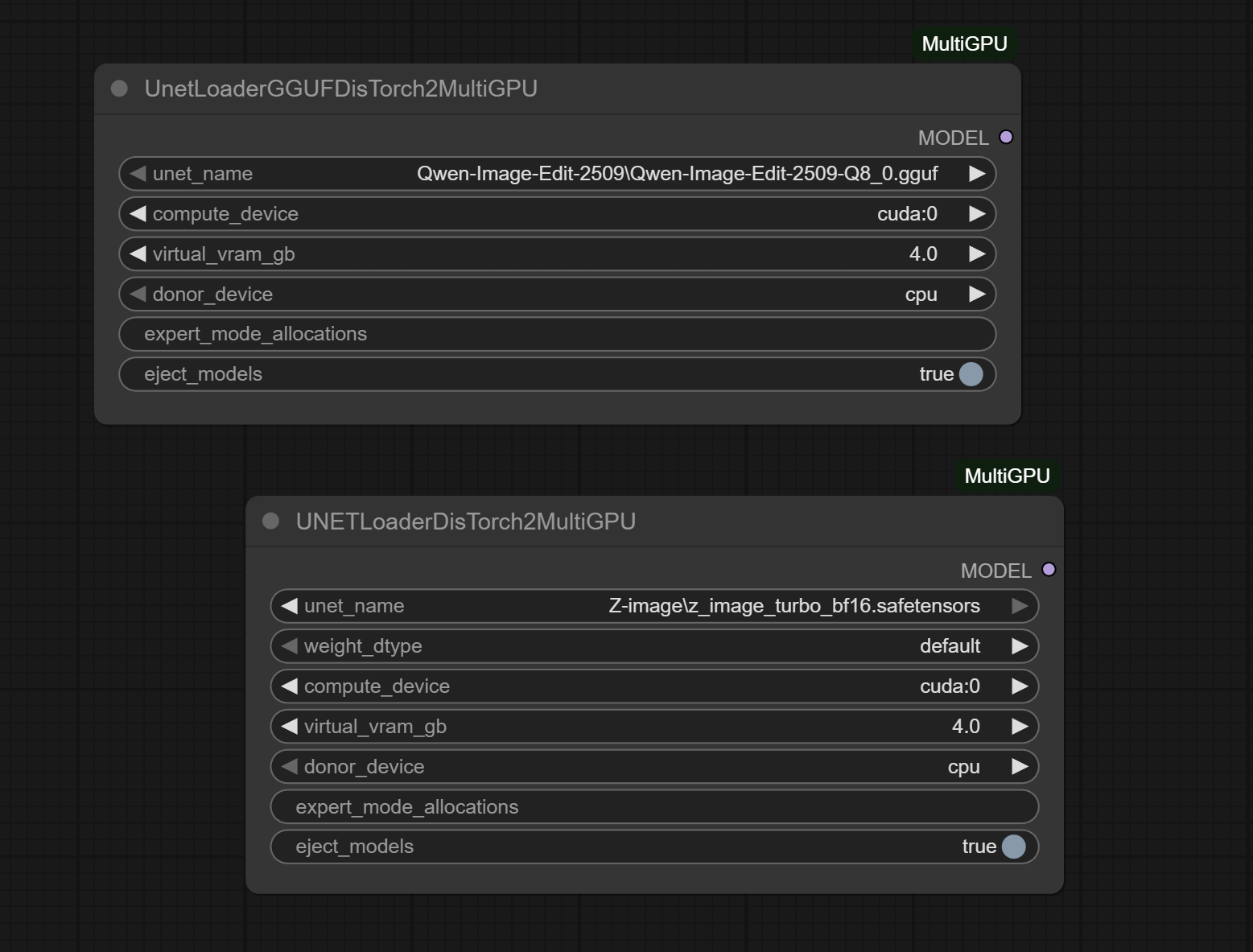Click previous arrow for donor_device in GGUF loader node
Image resolution: width=1253 pixels, height=952 pixels.
tap(138, 295)
